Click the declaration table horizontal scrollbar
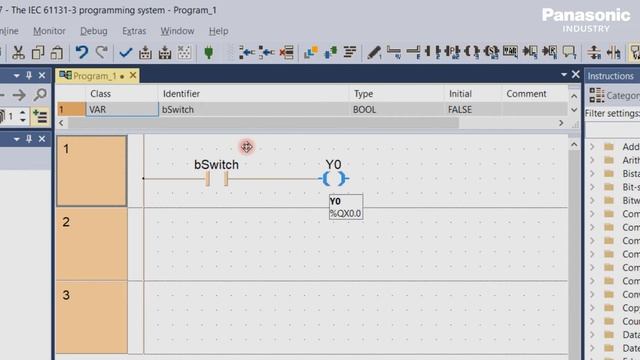 click(x=263, y=123)
